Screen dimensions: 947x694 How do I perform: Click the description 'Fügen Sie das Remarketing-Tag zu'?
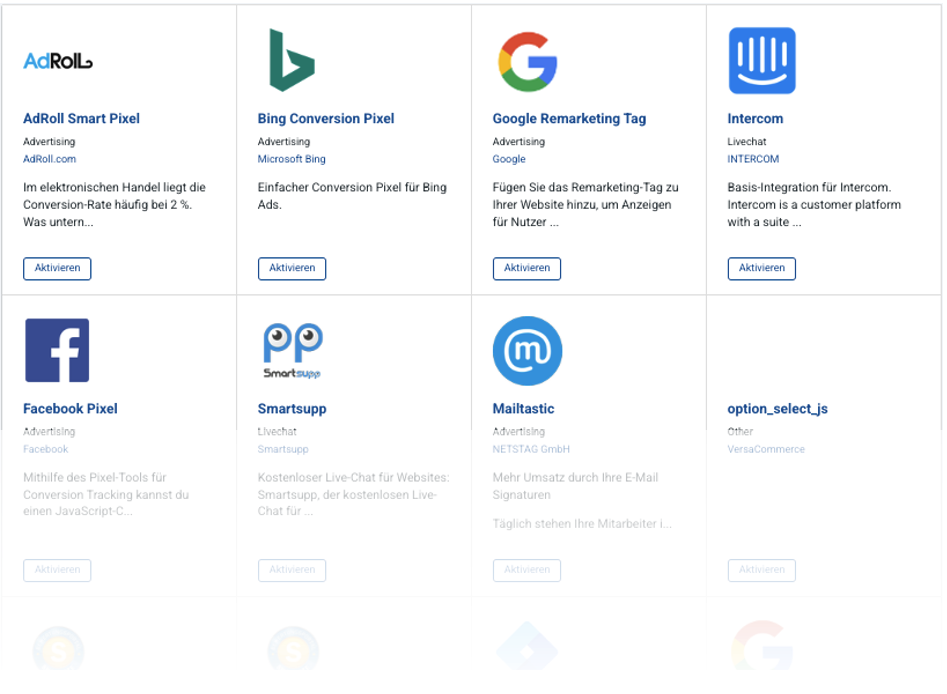click(586, 205)
